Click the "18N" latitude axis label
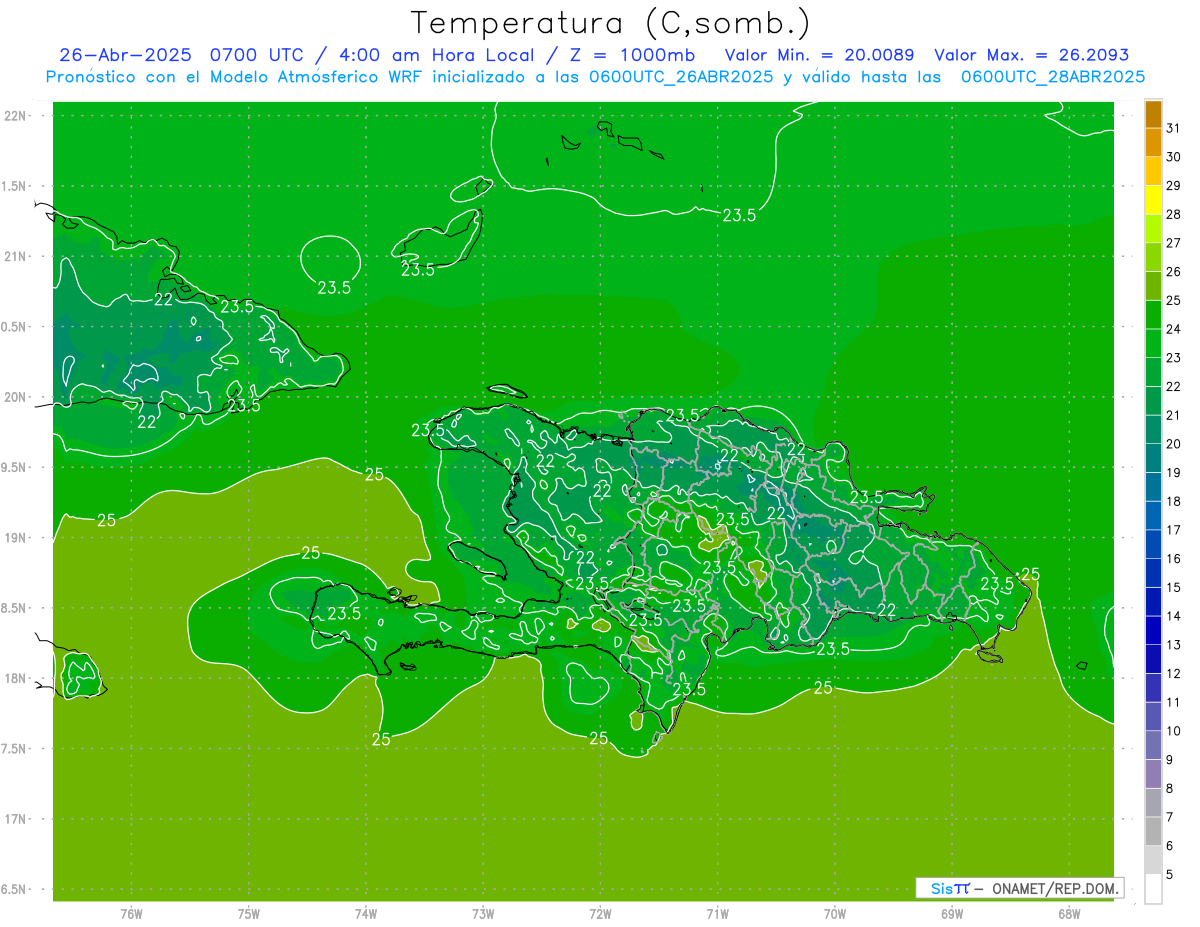The height and width of the screenshot is (927, 1200). click(x=15, y=679)
